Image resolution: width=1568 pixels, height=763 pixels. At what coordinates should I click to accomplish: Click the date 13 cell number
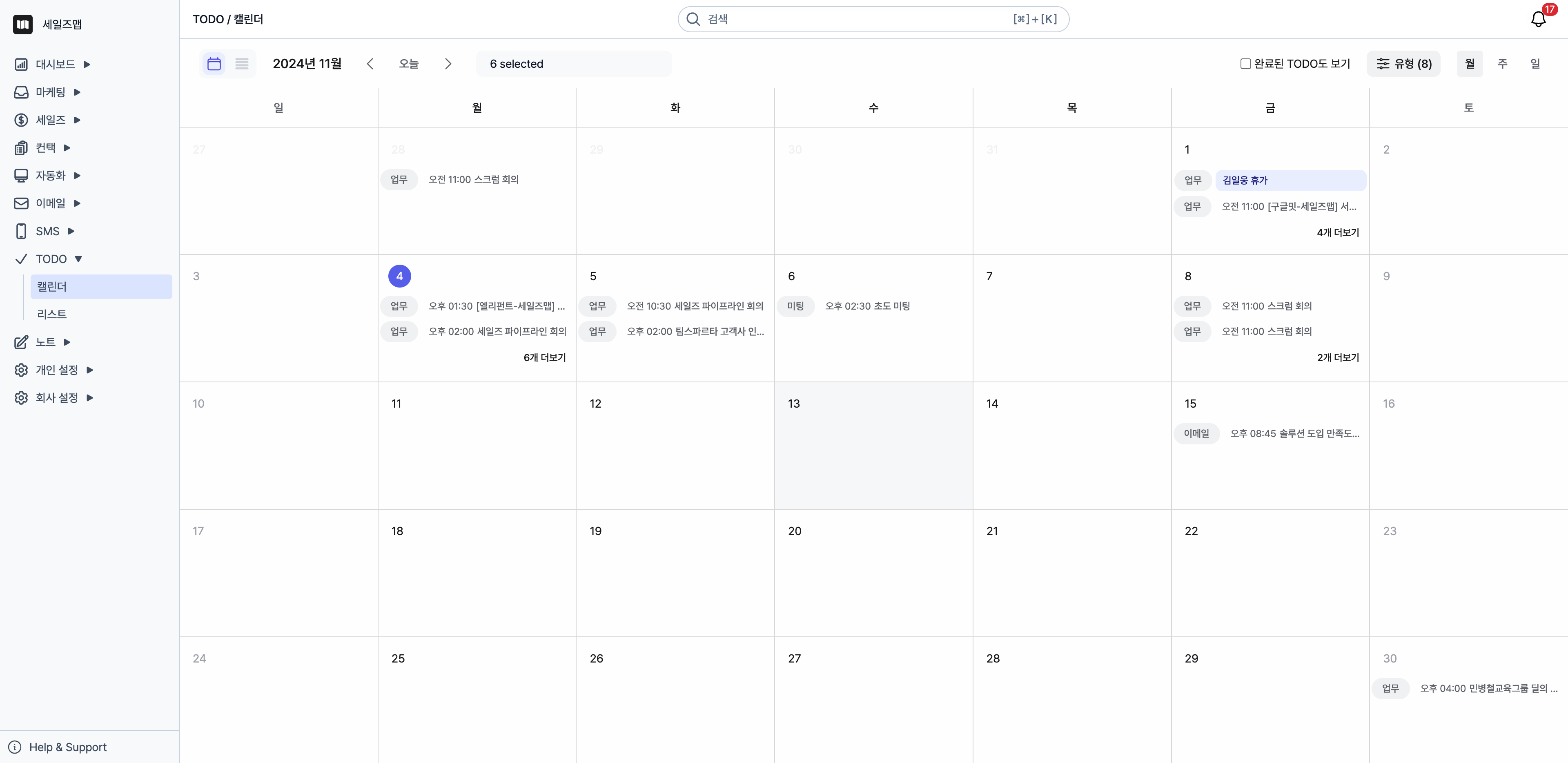pyautogui.click(x=794, y=404)
